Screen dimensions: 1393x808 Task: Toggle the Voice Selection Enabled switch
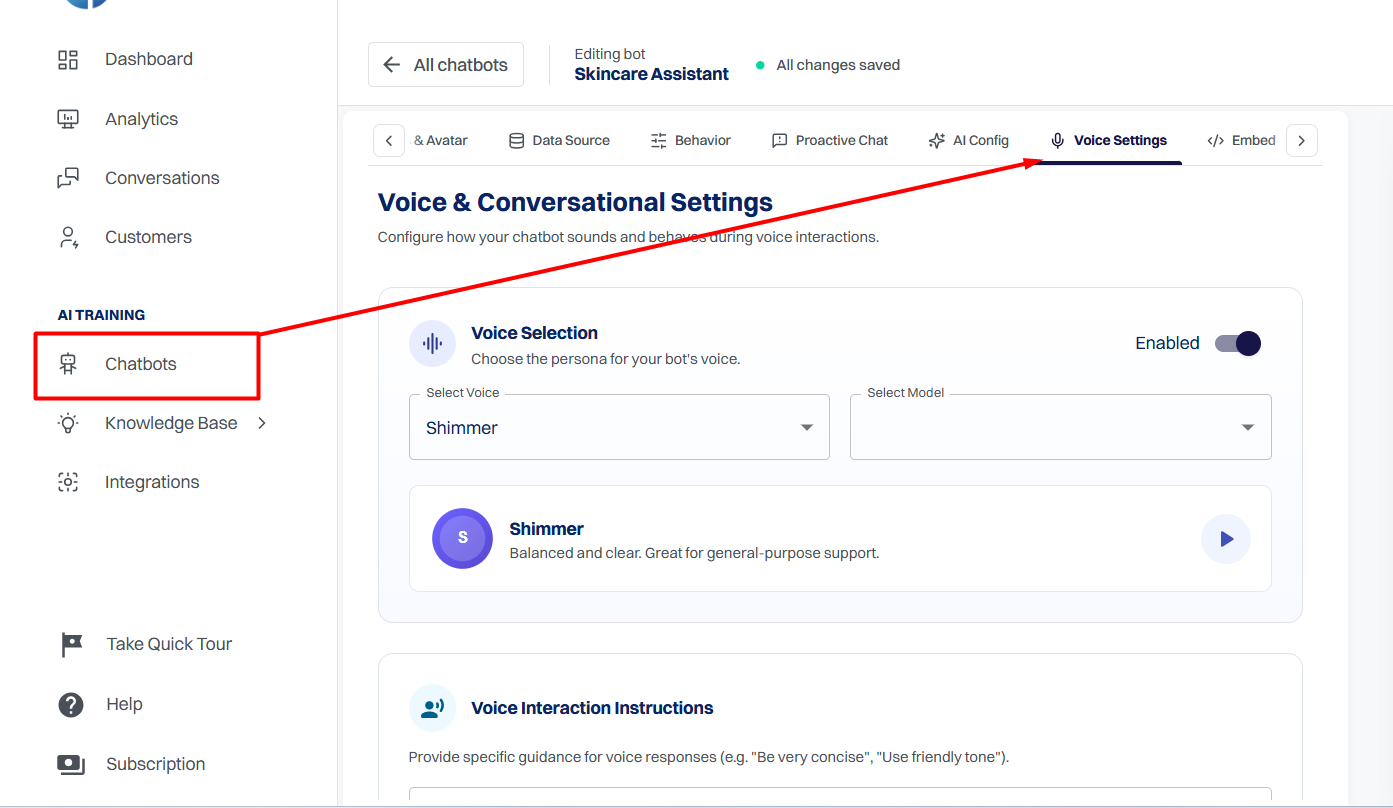1238,344
